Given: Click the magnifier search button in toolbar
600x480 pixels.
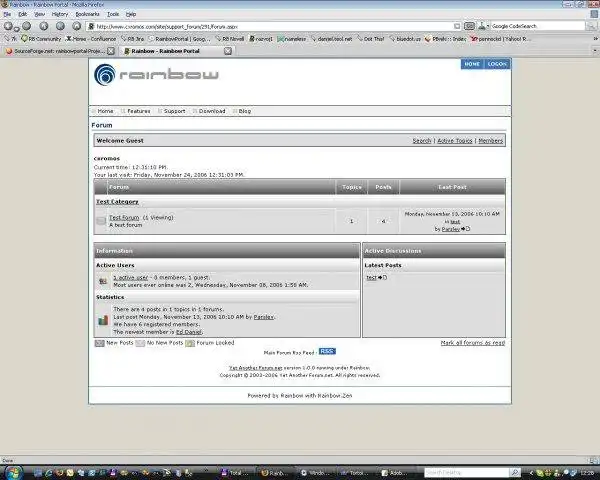Looking at the screenshot, I should [592, 26].
